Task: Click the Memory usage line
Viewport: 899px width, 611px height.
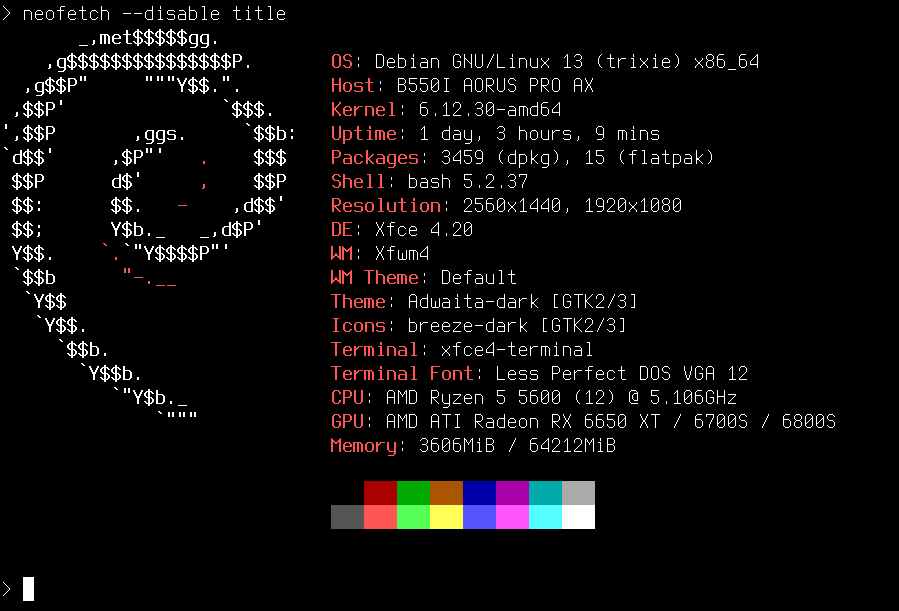Action: (x=473, y=445)
